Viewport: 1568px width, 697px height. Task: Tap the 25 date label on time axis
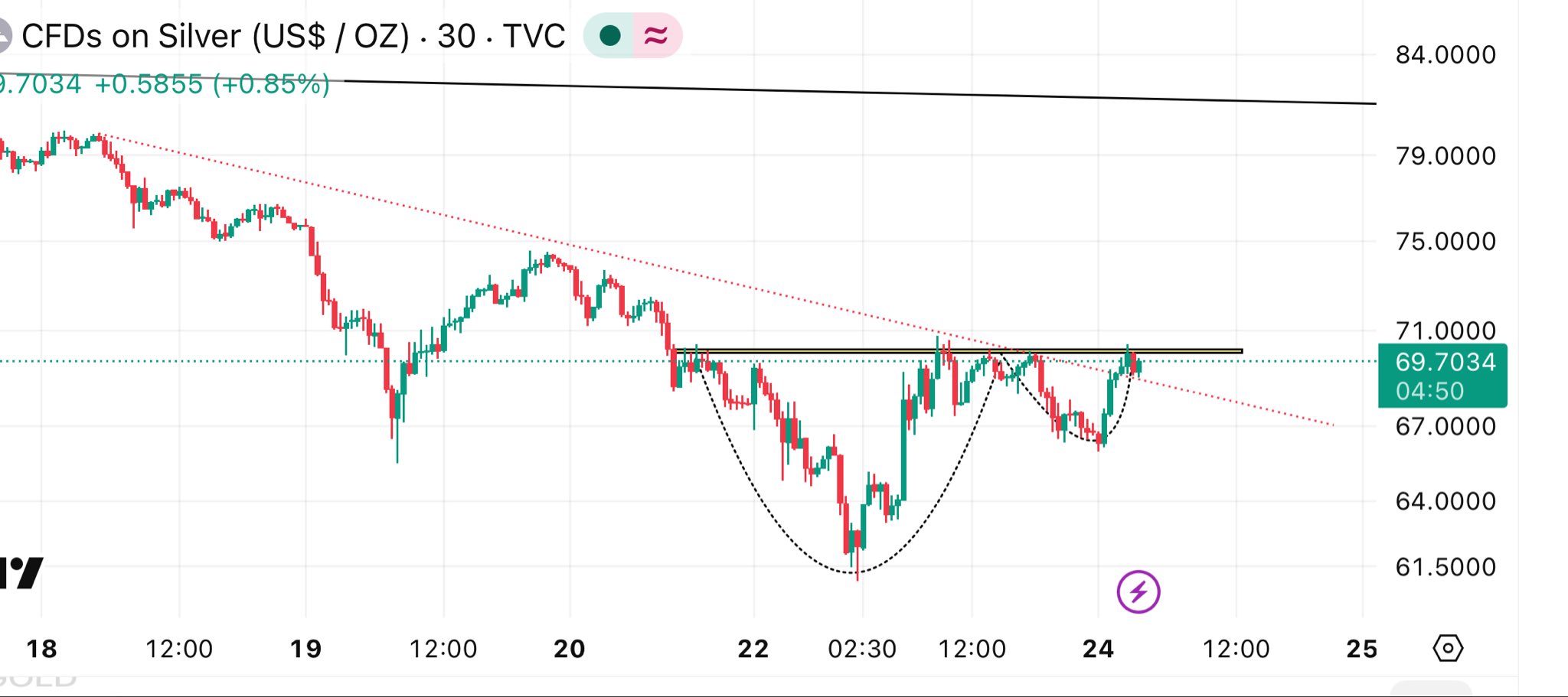(x=1361, y=650)
